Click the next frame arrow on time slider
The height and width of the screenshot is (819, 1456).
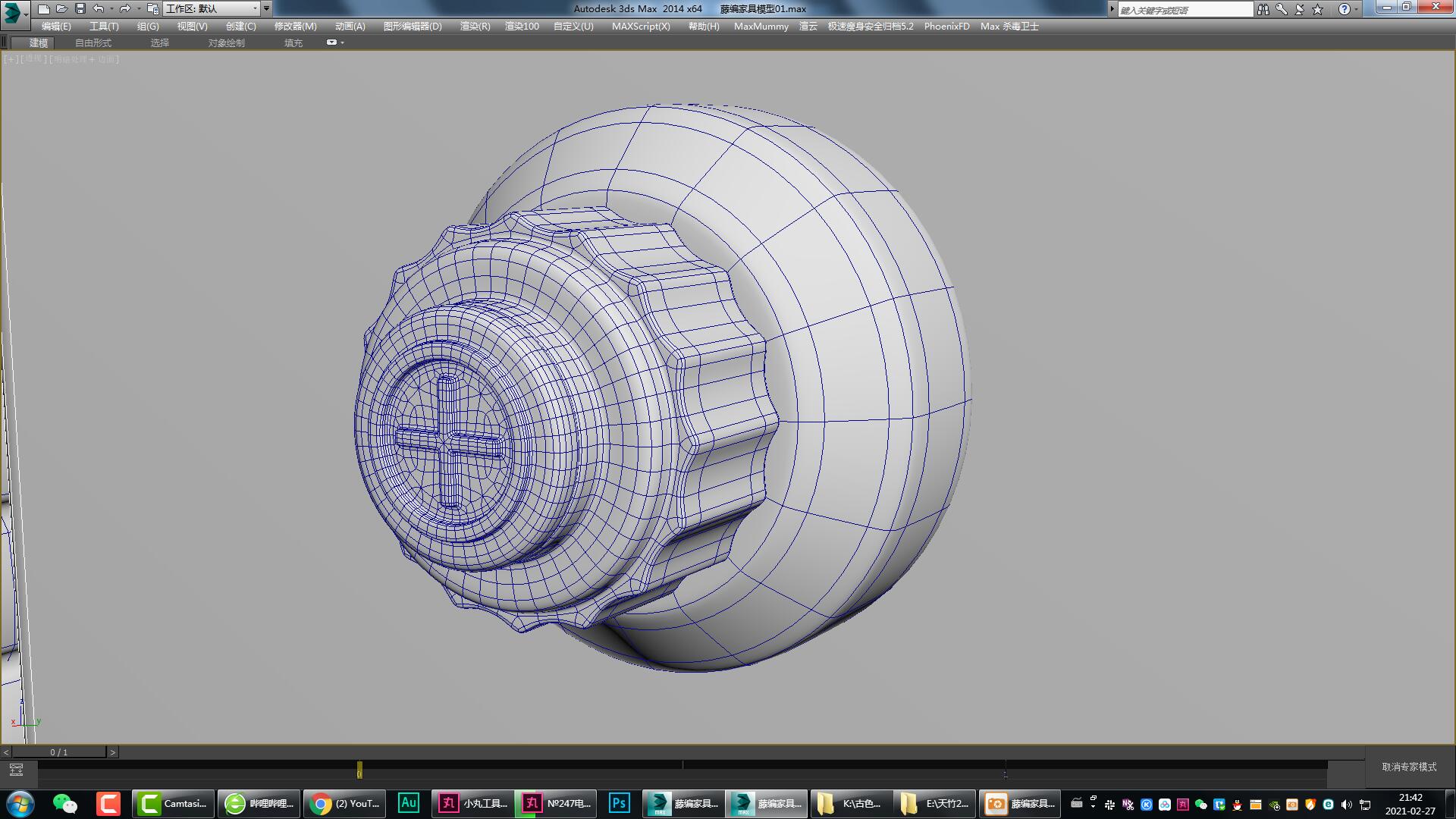113,752
